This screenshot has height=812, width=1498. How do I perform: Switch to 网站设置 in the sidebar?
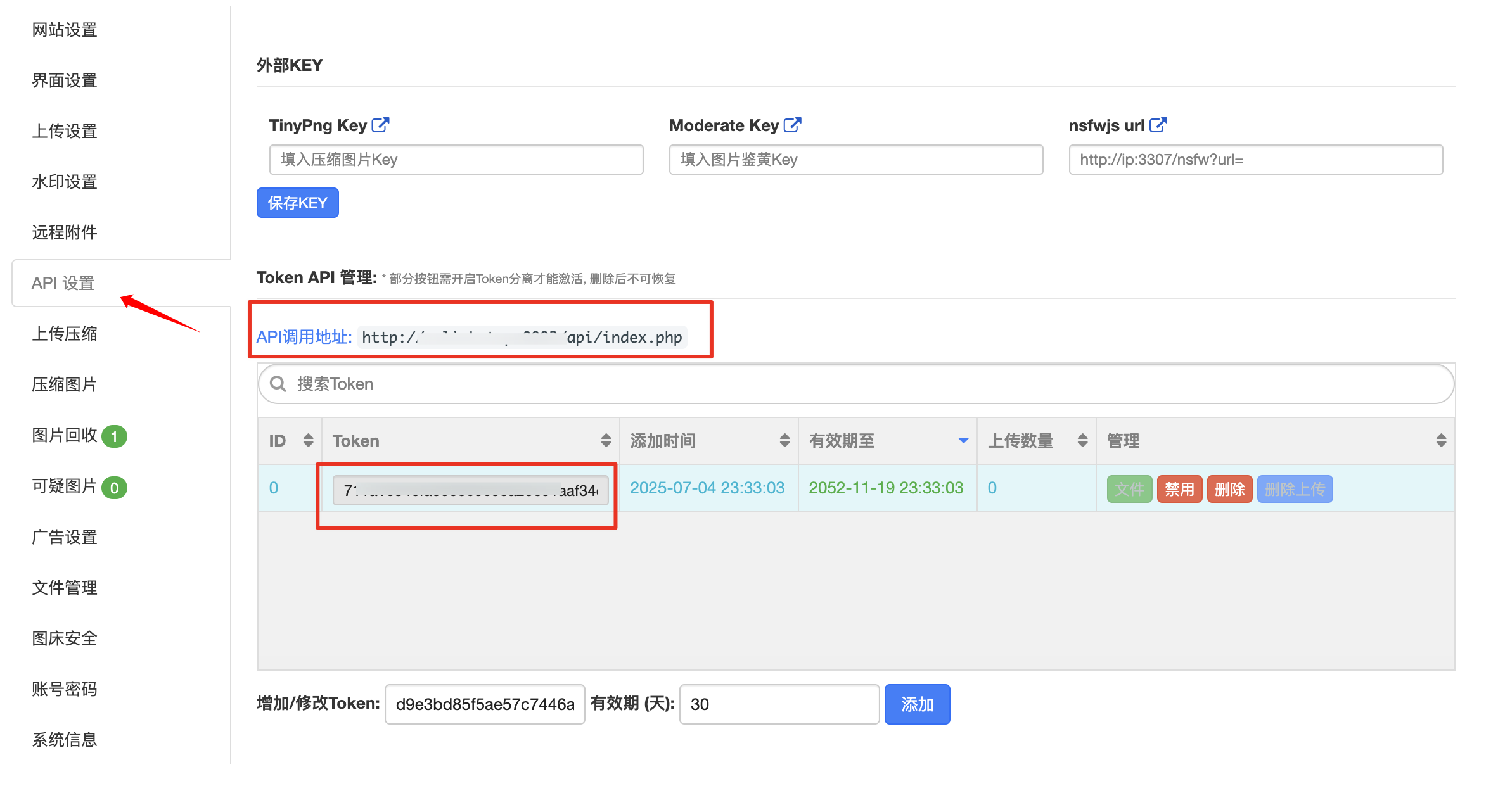pos(64,29)
